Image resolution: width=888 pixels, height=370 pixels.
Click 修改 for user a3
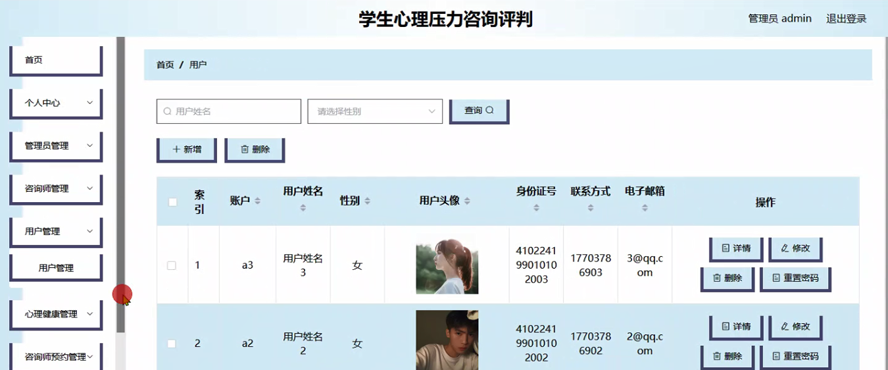tap(796, 249)
